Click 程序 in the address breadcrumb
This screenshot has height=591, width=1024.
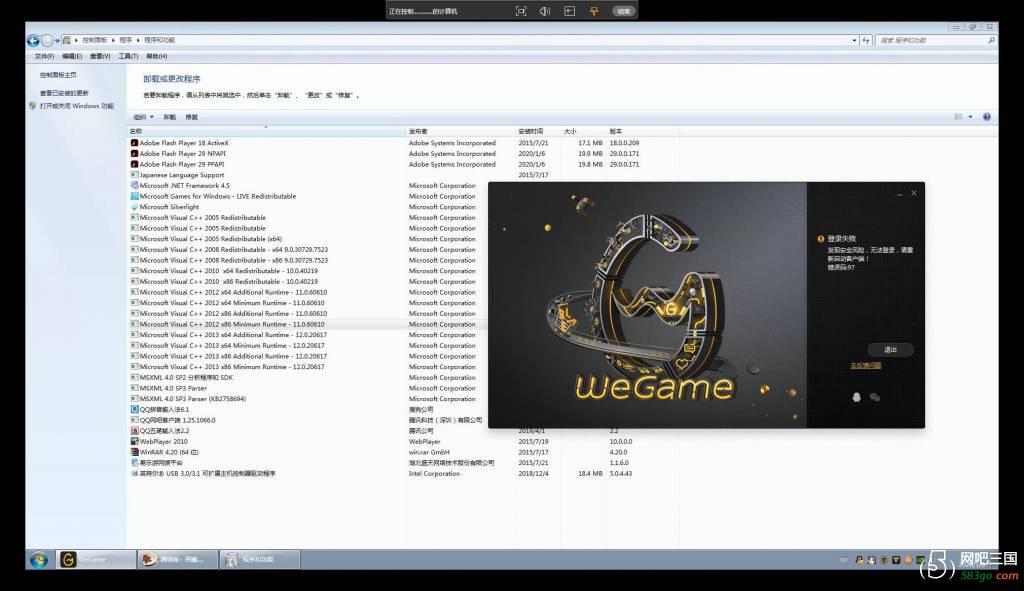[125, 40]
